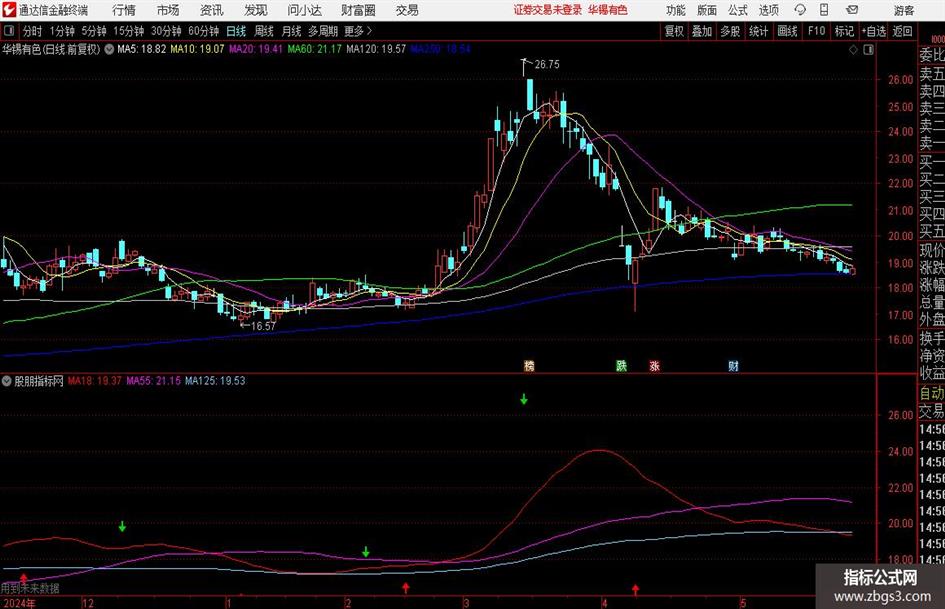Expand 股朋指标网 indicator dropdown arrow
This screenshot has width=945, height=609.
click(x=7, y=381)
